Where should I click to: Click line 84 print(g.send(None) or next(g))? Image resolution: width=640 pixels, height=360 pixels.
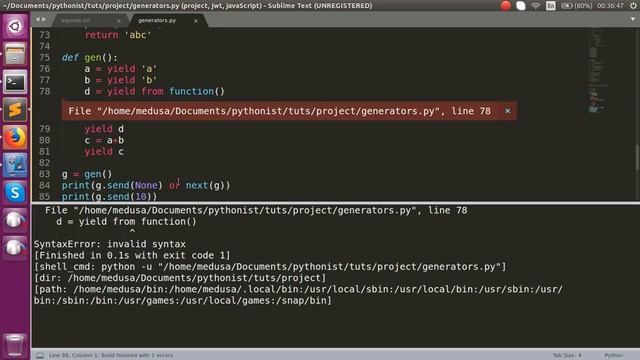[x=146, y=185]
